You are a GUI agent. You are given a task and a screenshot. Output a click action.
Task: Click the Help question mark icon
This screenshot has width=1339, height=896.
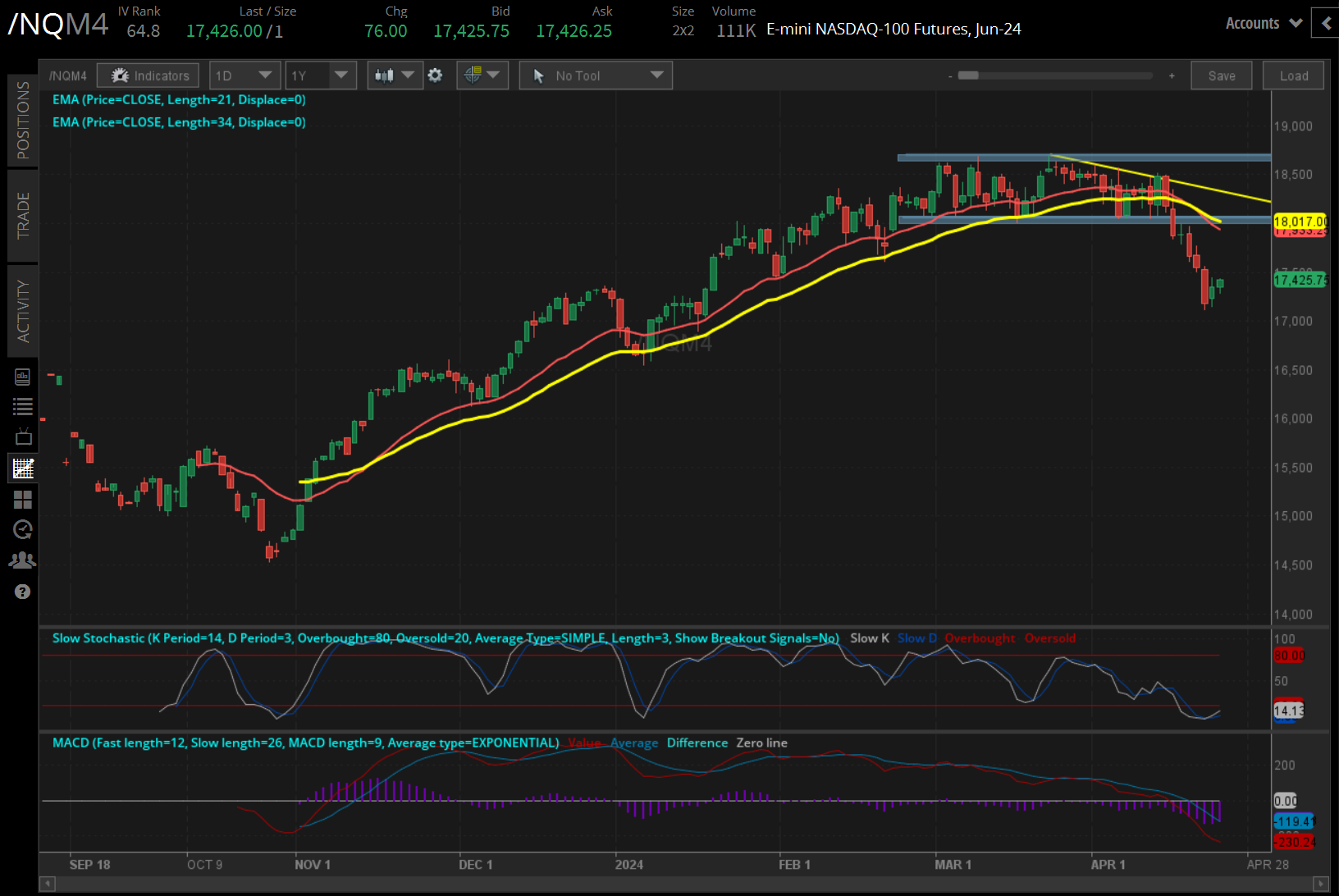[x=22, y=591]
